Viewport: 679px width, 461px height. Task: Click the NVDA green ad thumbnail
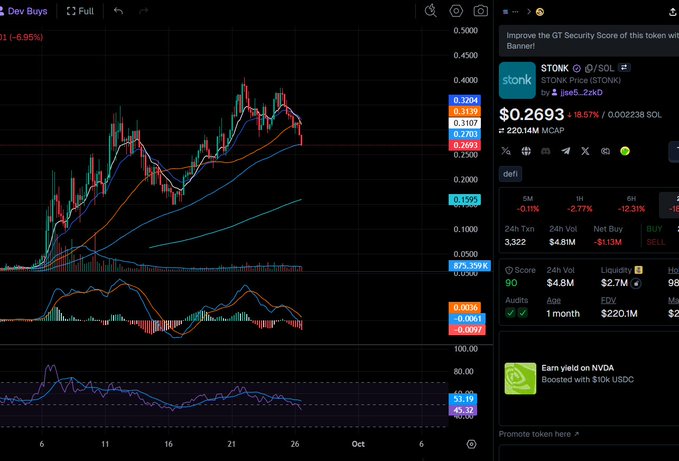pyautogui.click(x=520, y=379)
